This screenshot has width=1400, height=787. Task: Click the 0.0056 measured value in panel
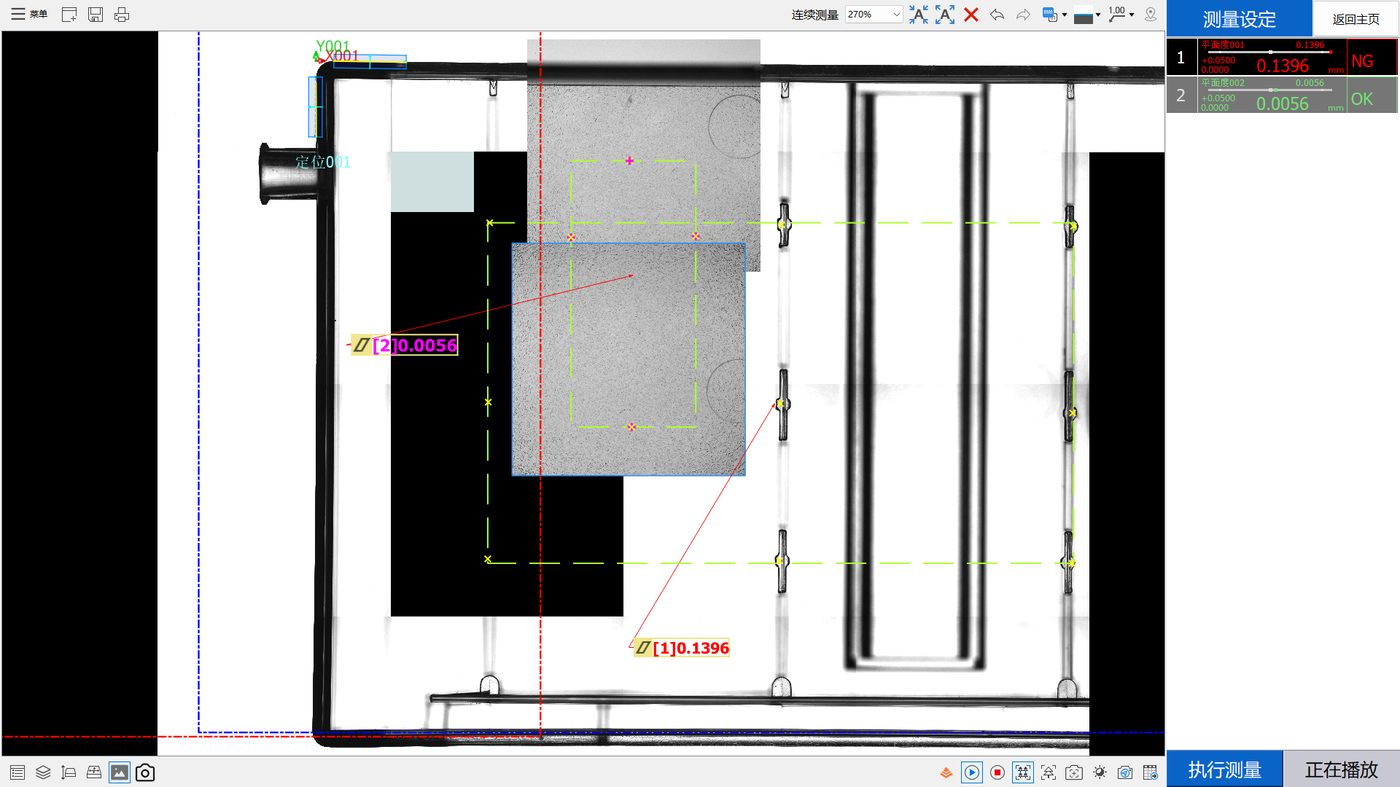[x=1282, y=103]
